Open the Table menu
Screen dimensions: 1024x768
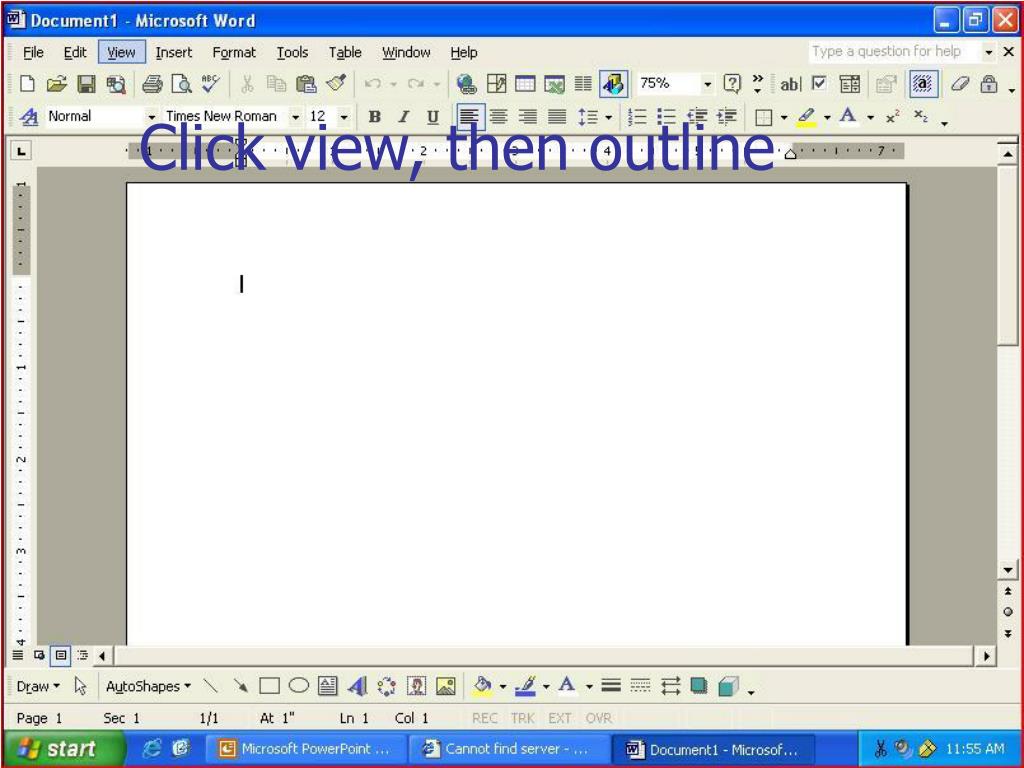click(345, 52)
